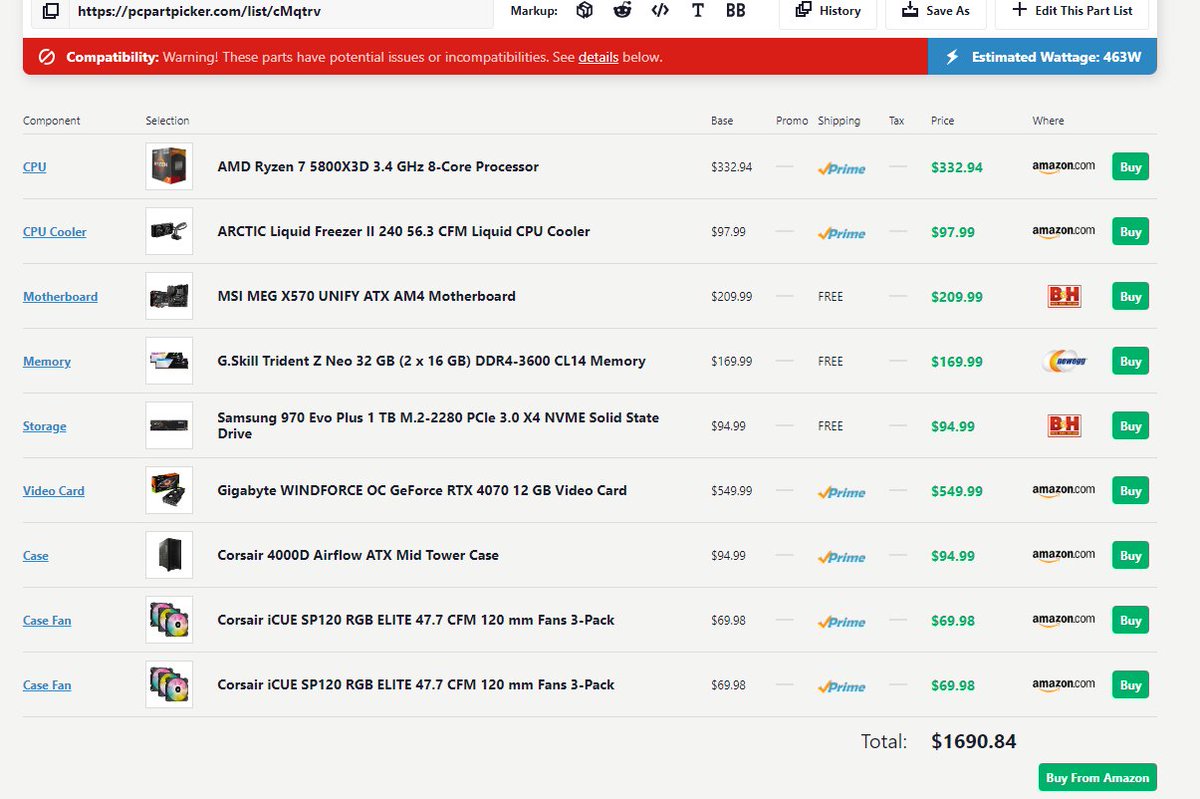The width and height of the screenshot is (1200, 799).
Task: Click the Corsair 4000D case thumbnail
Action: coord(169,555)
